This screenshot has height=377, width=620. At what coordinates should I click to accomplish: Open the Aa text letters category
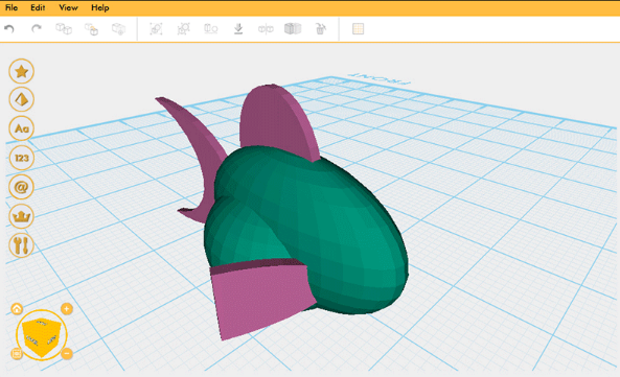(x=21, y=129)
